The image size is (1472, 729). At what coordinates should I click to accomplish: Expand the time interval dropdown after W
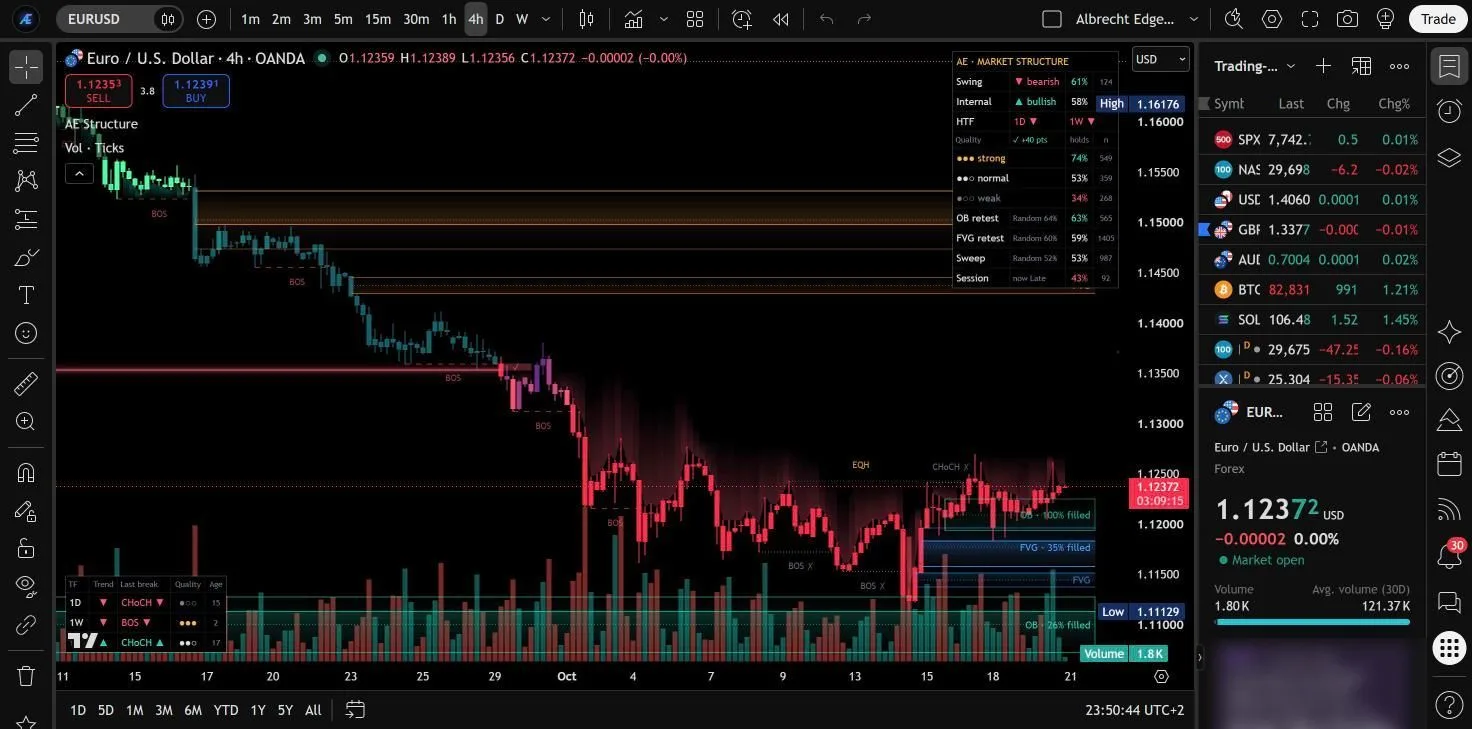[546, 19]
